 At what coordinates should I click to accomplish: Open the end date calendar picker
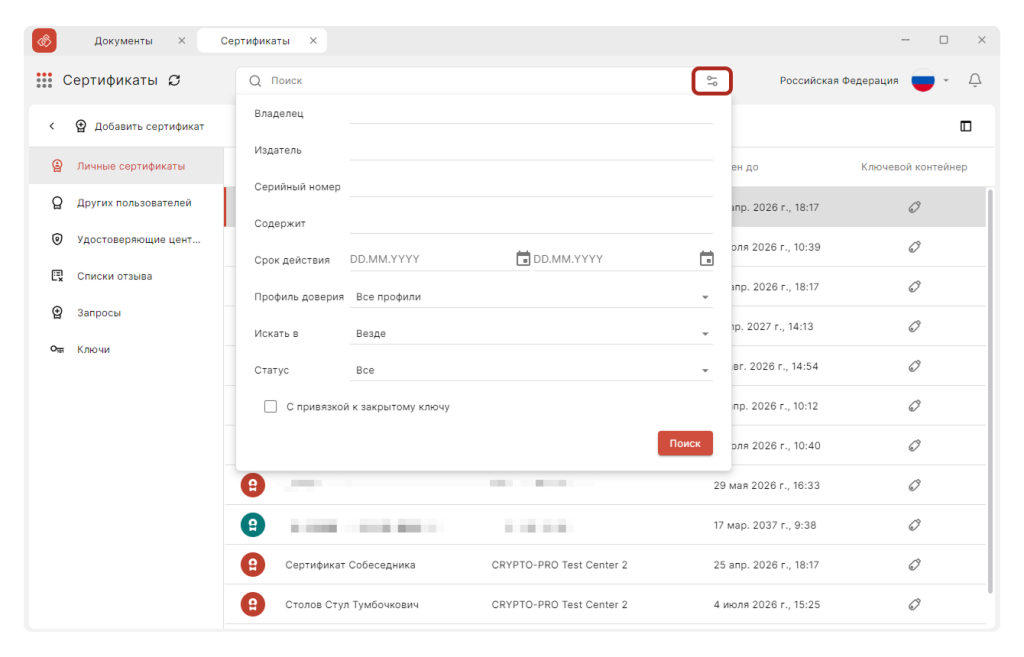pyautogui.click(x=707, y=259)
